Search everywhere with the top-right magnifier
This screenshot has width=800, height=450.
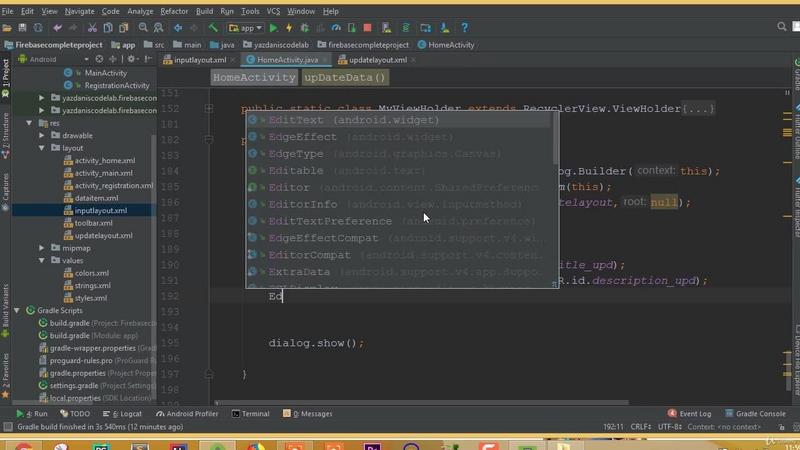pyautogui.click(x=782, y=27)
